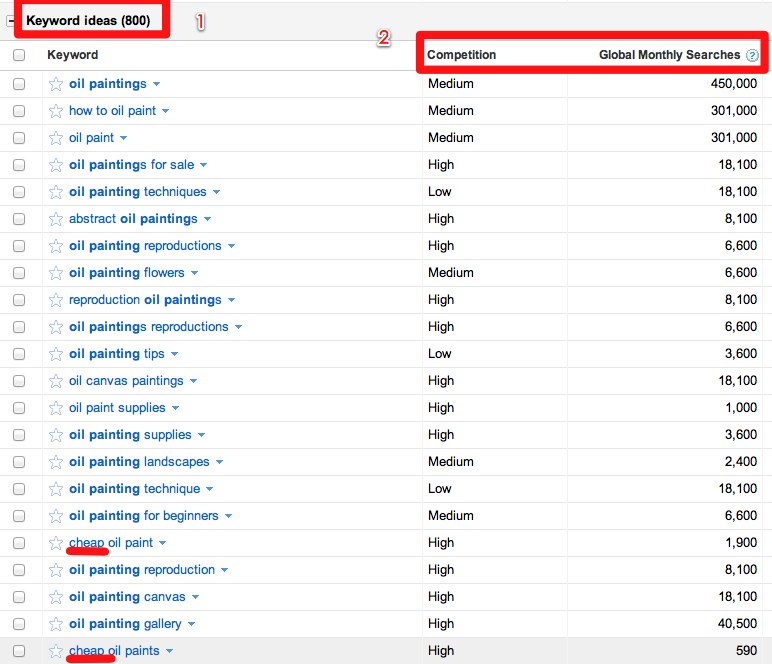Viewport: 772px width, 664px height.
Task: Expand dropdown for 'oil painting techniques'
Action: [x=216, y=192]
